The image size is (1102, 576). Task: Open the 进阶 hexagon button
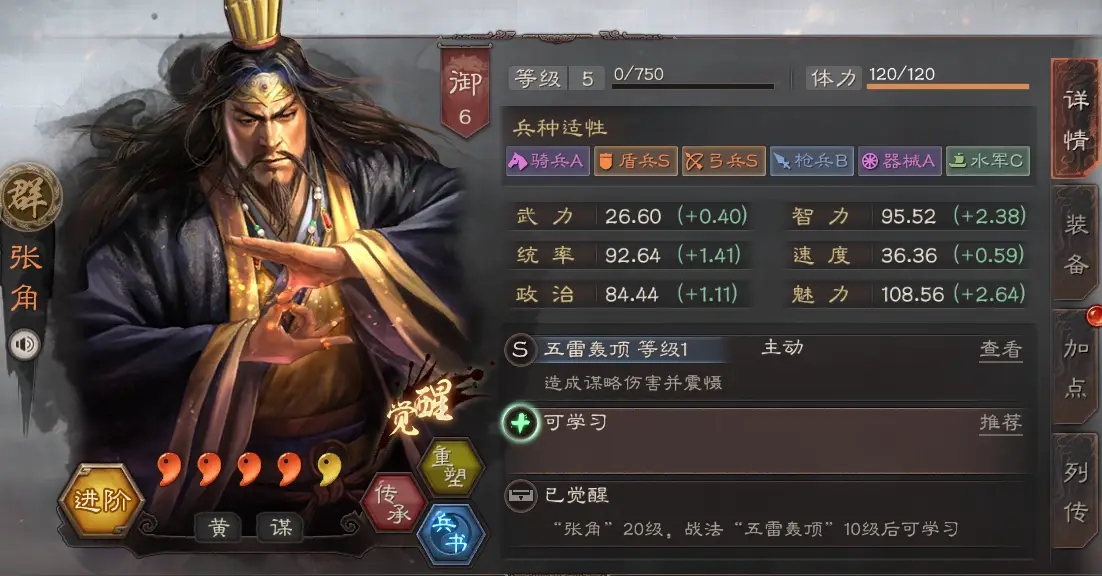(101, 501)
